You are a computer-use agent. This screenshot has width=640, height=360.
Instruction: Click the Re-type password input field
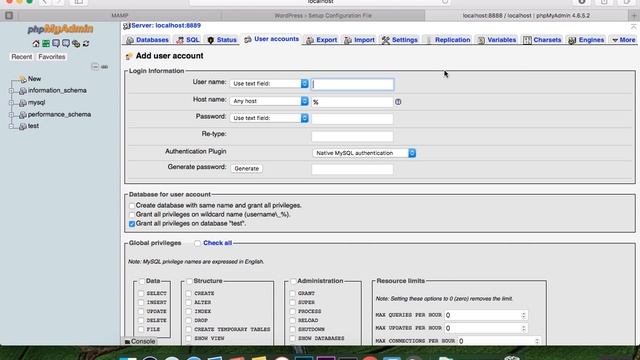352,136
